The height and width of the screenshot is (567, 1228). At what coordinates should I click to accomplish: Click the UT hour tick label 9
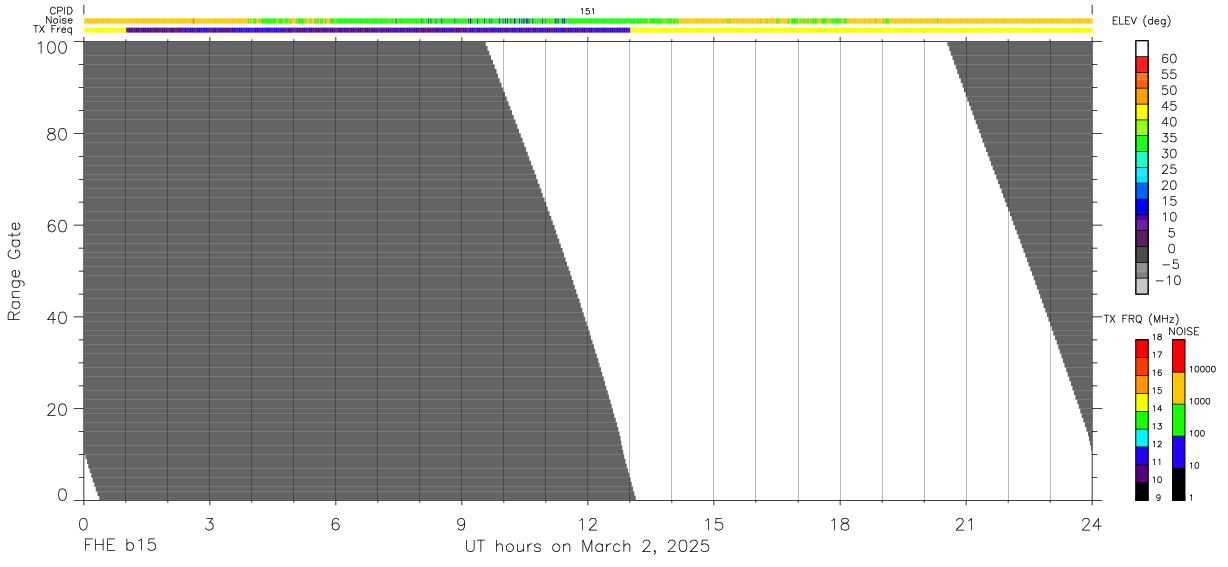click(461, 523)
